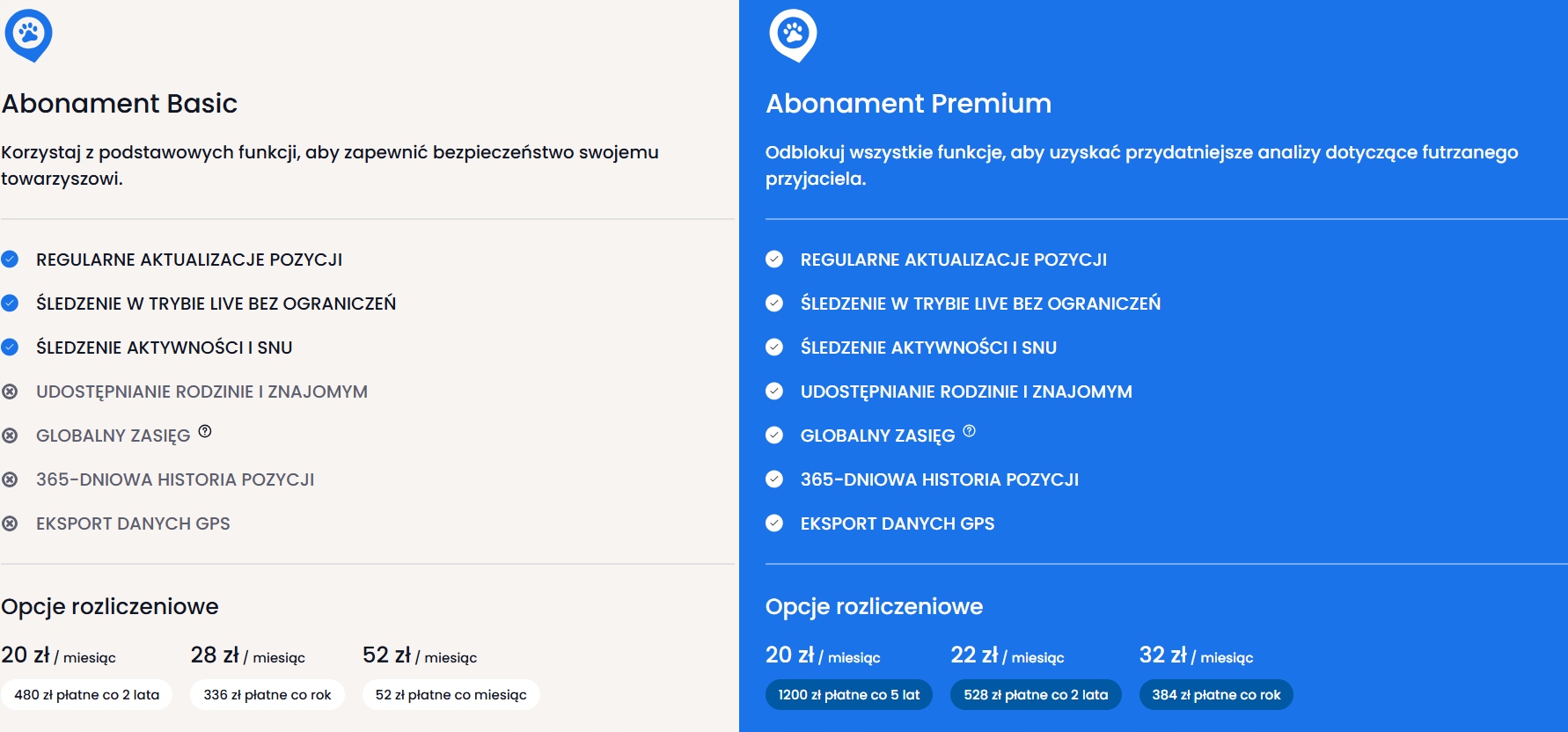Screen dimensions: 1568x732
Task: Click the Basic family sharing cross icon
Action: (10, 392)
